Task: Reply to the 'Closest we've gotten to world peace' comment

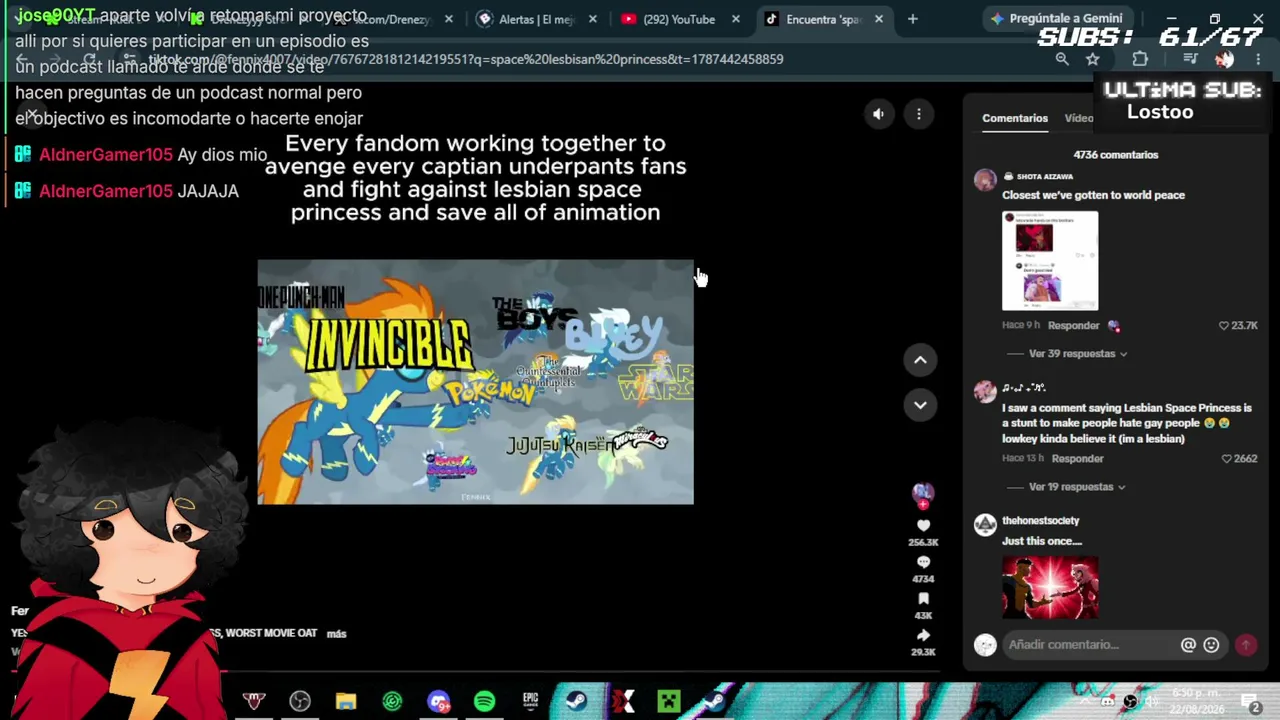Action: click(x=1073, y=325)
